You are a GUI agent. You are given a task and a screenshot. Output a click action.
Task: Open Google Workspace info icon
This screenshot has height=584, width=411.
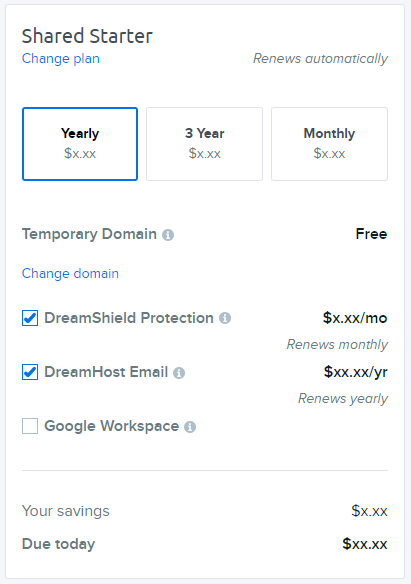190,427
